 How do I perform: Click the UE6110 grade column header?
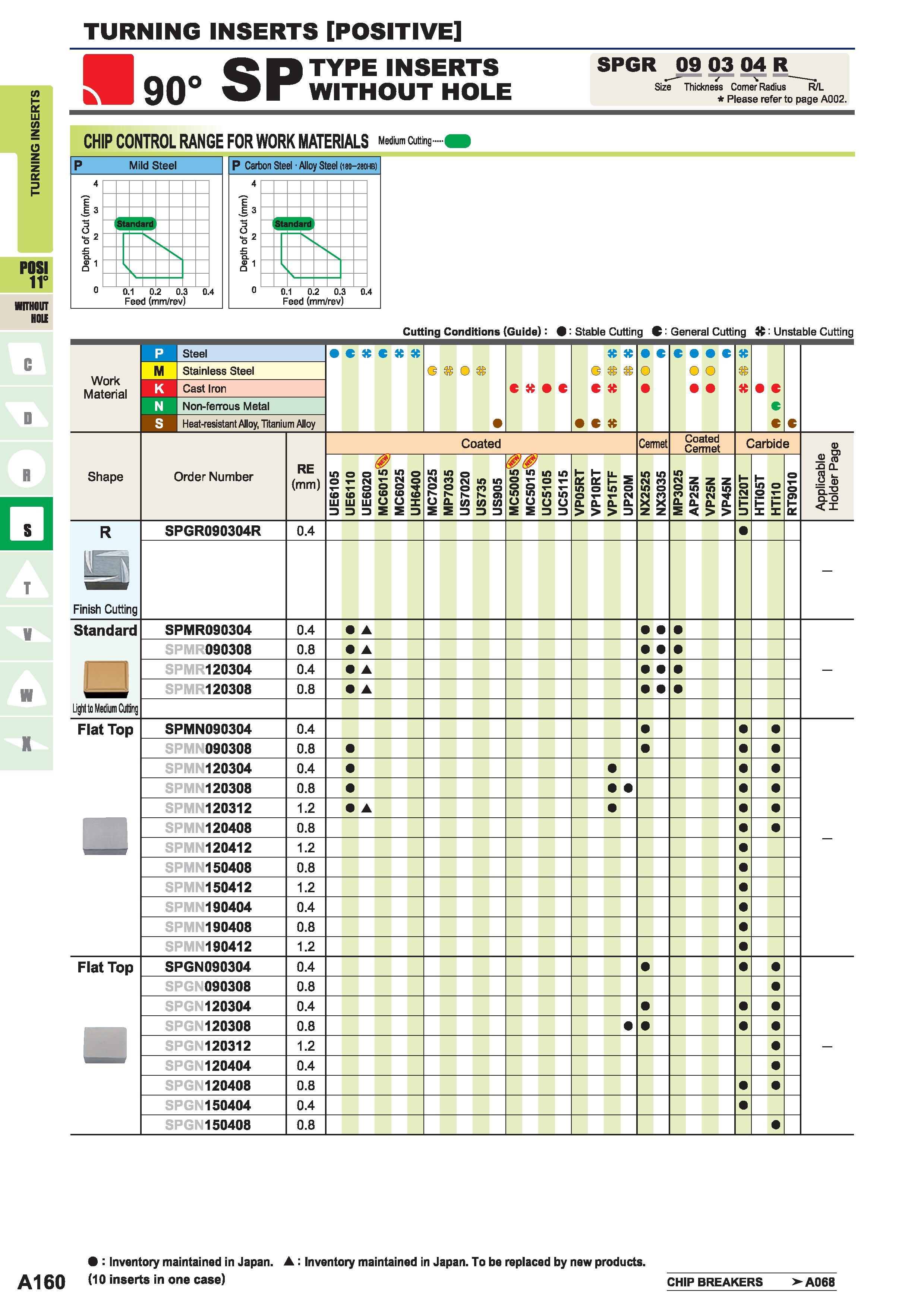[x=350, y=493]
